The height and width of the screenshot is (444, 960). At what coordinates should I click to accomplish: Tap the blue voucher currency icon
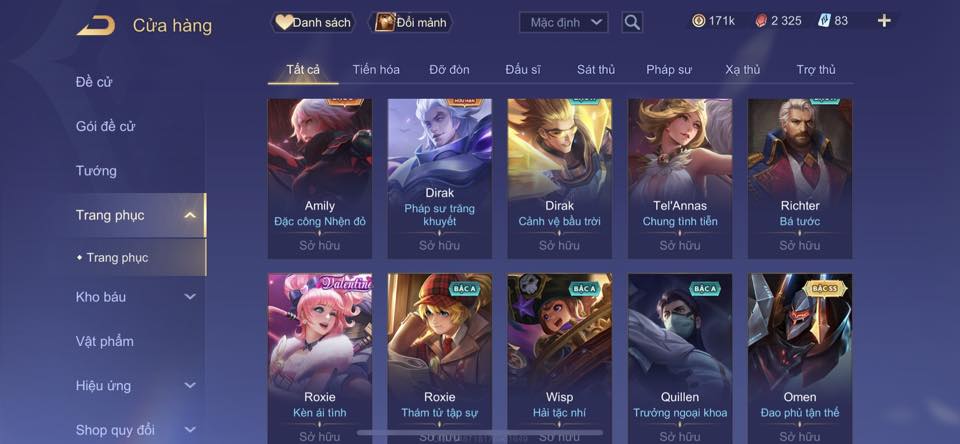[x=824, y=21]
